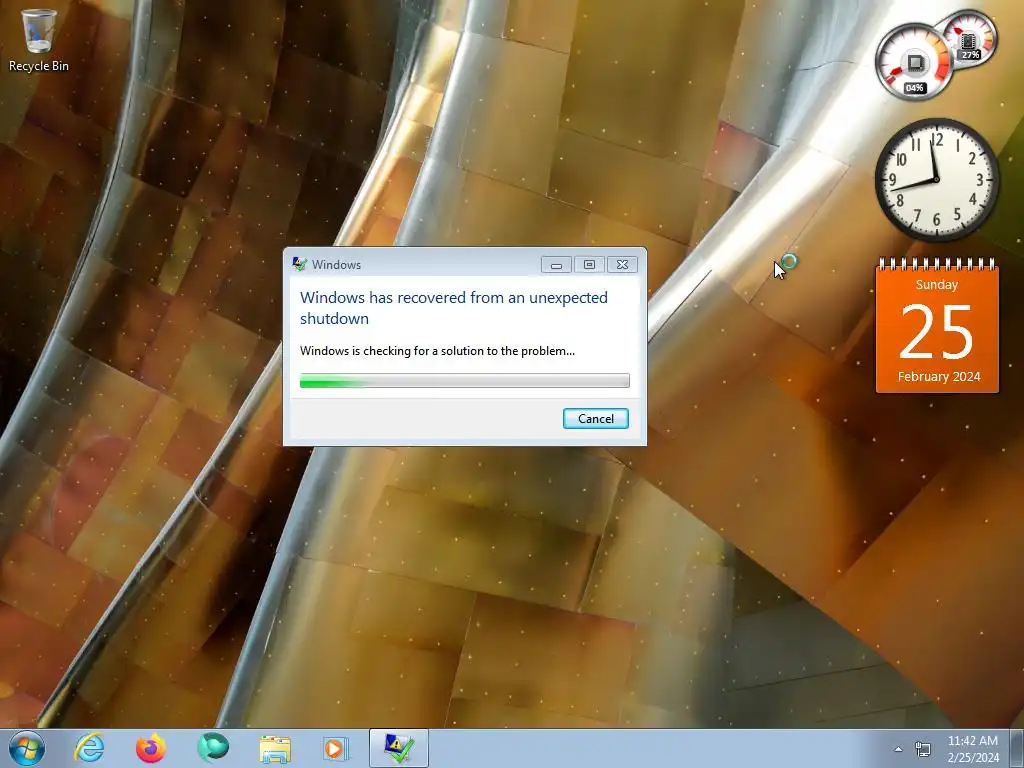
Task: Click the 'checking for a solution' message text
Action: (x=438, y=351)
